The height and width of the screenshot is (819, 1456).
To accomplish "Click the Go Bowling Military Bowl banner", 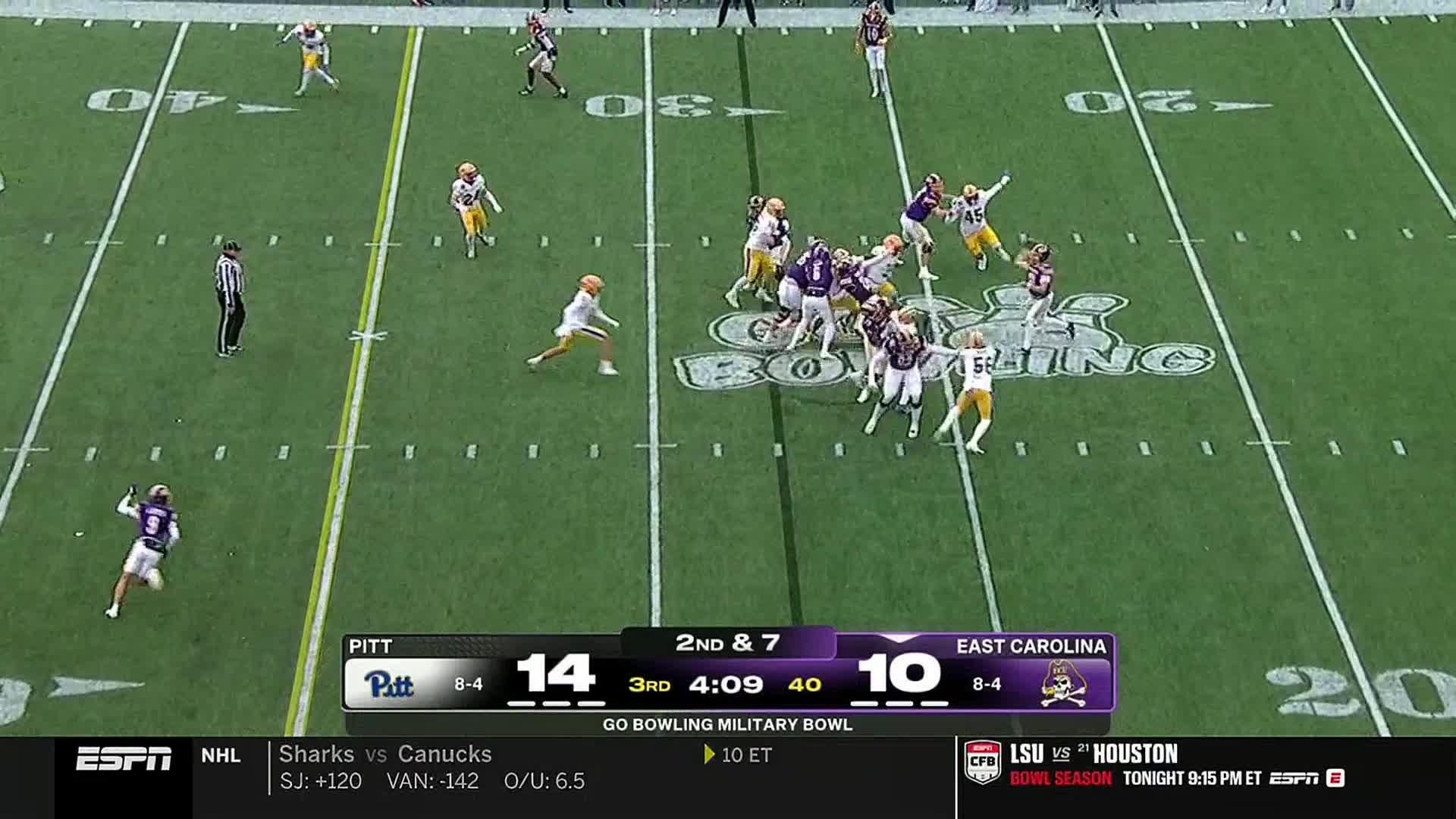I will coord(727,724).
